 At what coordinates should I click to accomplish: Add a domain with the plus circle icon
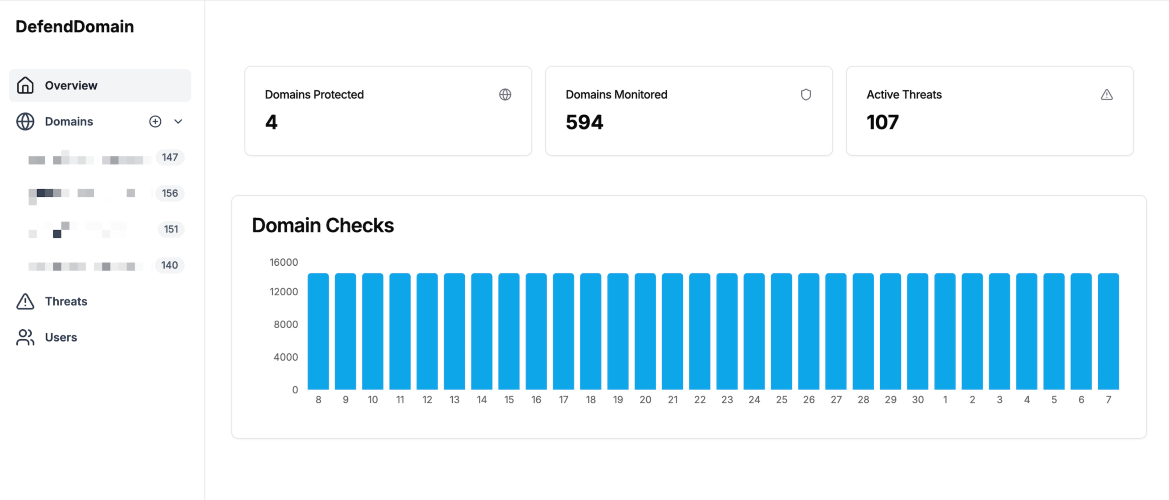155,121
